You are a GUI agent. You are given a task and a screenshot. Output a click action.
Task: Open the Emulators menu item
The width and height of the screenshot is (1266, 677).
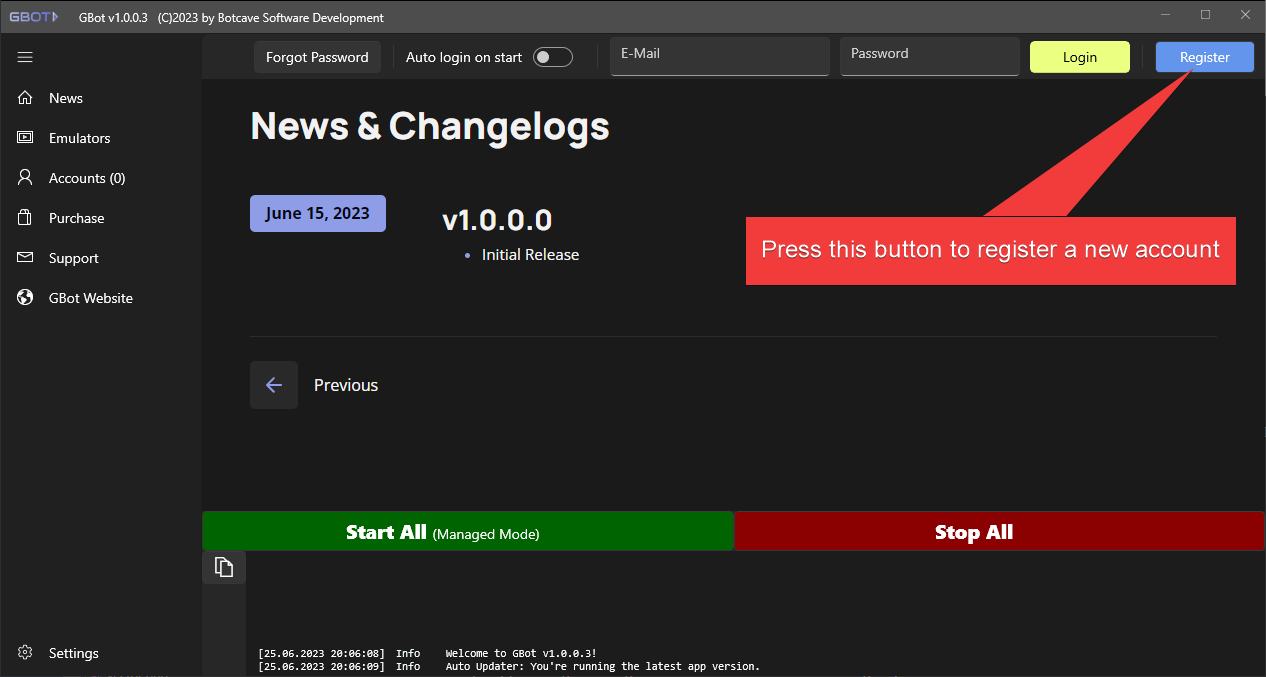pyautogui.click(x=80, y=138)
